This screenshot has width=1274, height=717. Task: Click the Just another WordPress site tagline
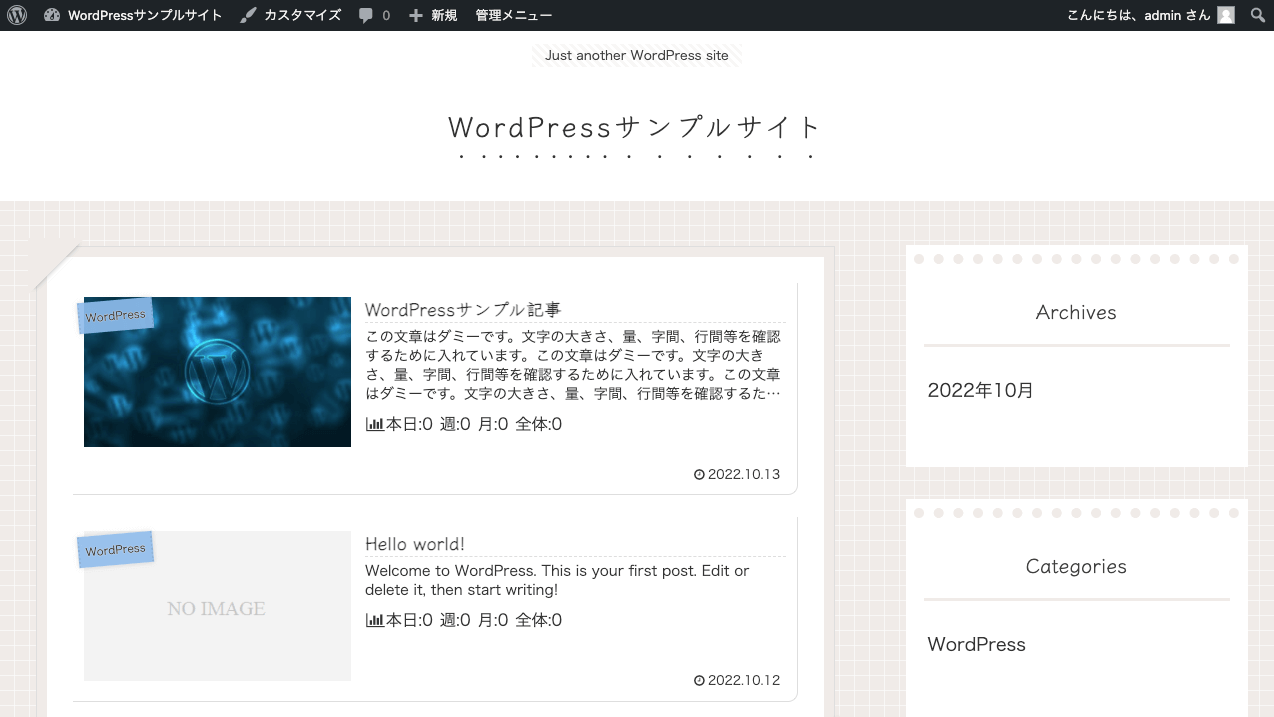point(637,55)
